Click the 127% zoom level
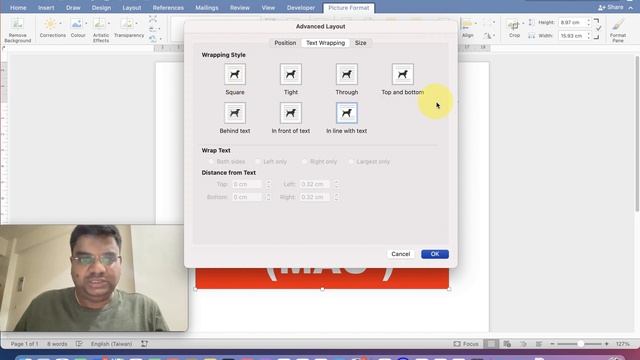 click(623, 344)
